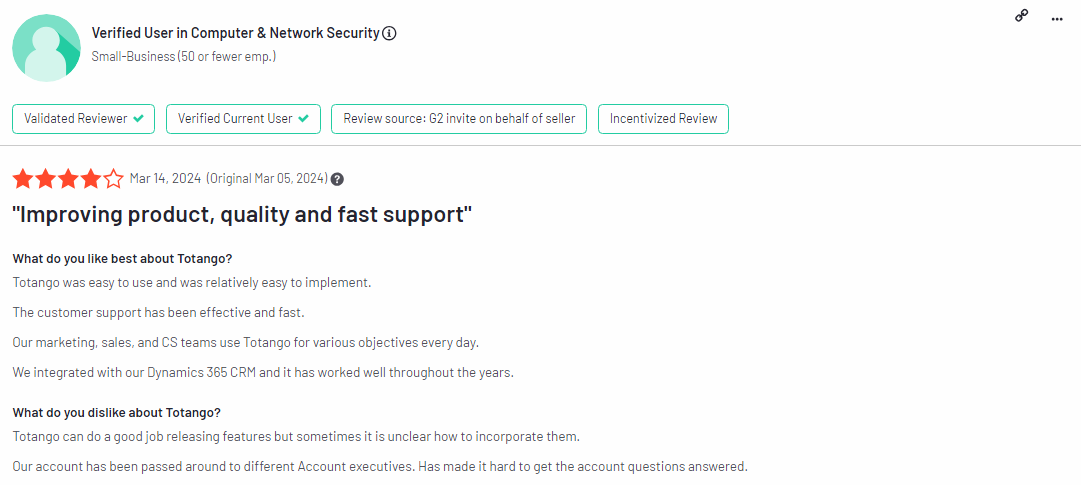Click the checkmark in Validated Reviewer badge

138,118
